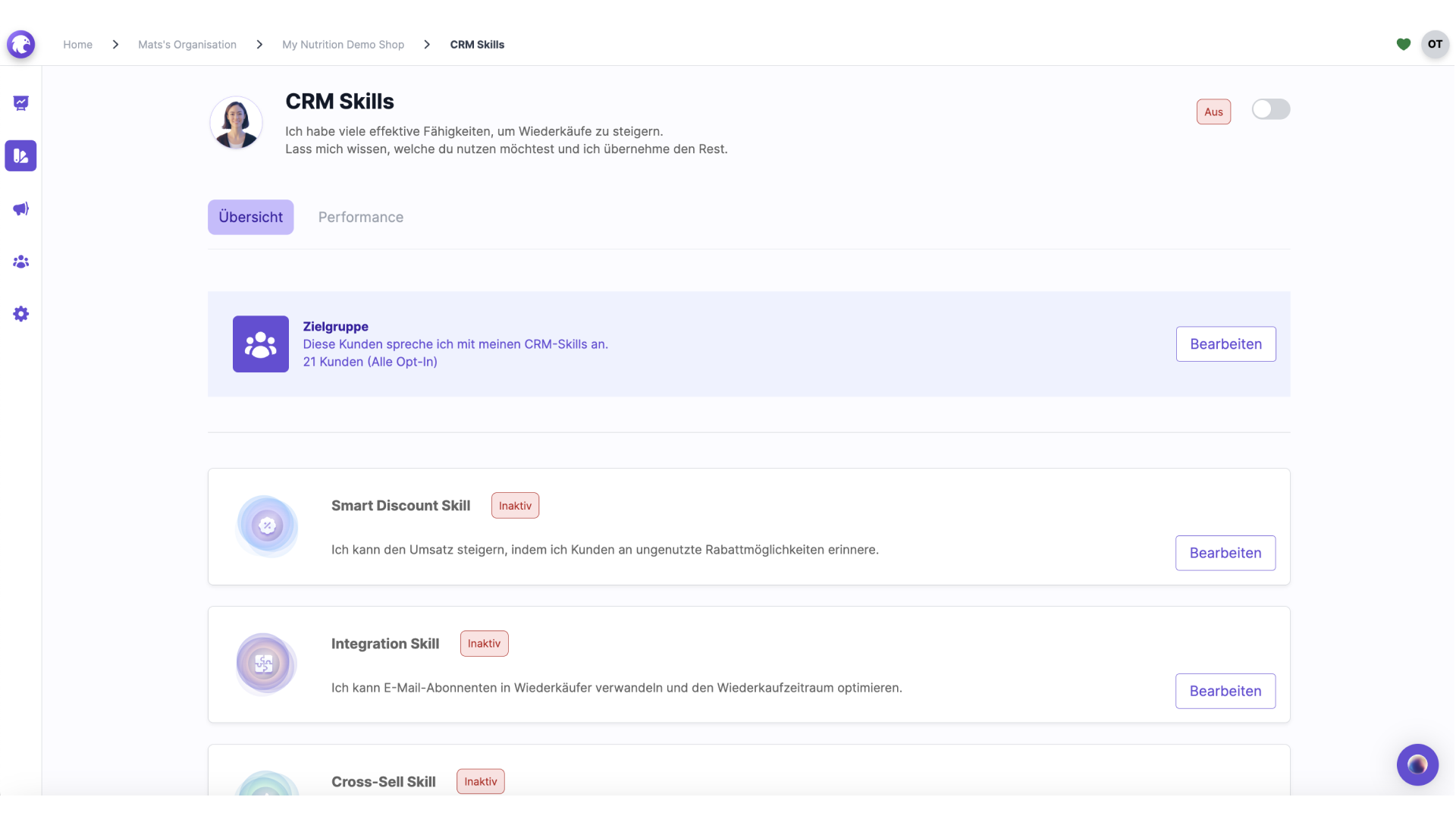Click the Smart Discount Skill icon
1456x819 pixels.
click(x=267, y=526)
